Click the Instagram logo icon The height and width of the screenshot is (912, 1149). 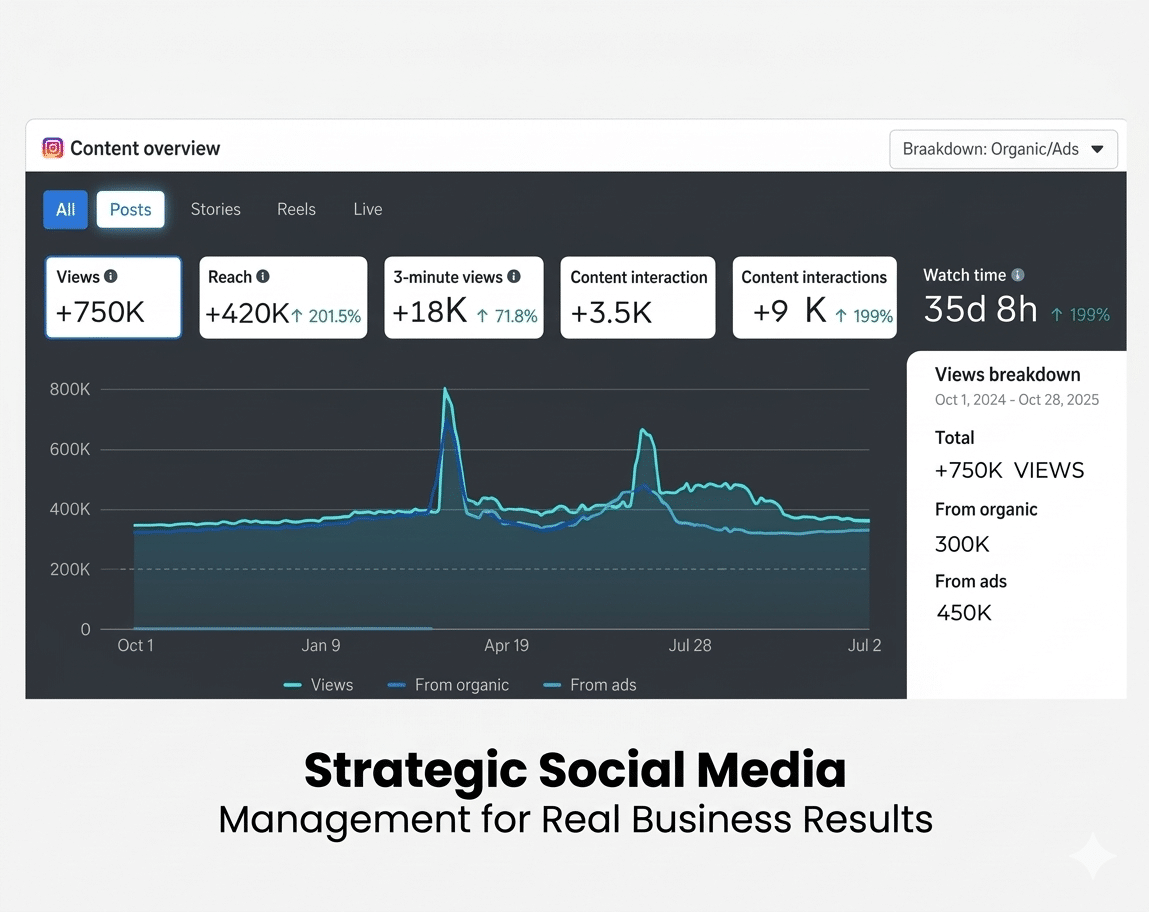(x=53, y=149)
